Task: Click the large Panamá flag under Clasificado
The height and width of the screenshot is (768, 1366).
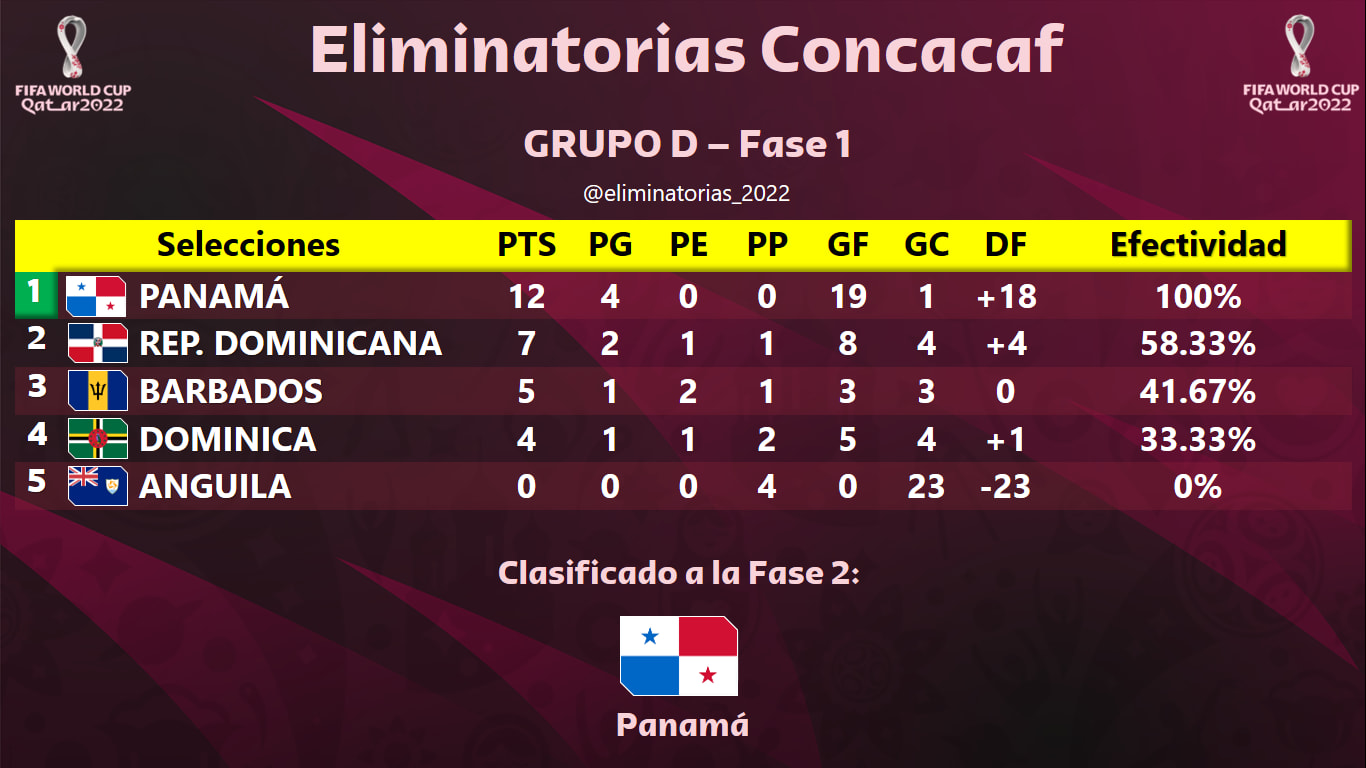Action: [679, 656]
